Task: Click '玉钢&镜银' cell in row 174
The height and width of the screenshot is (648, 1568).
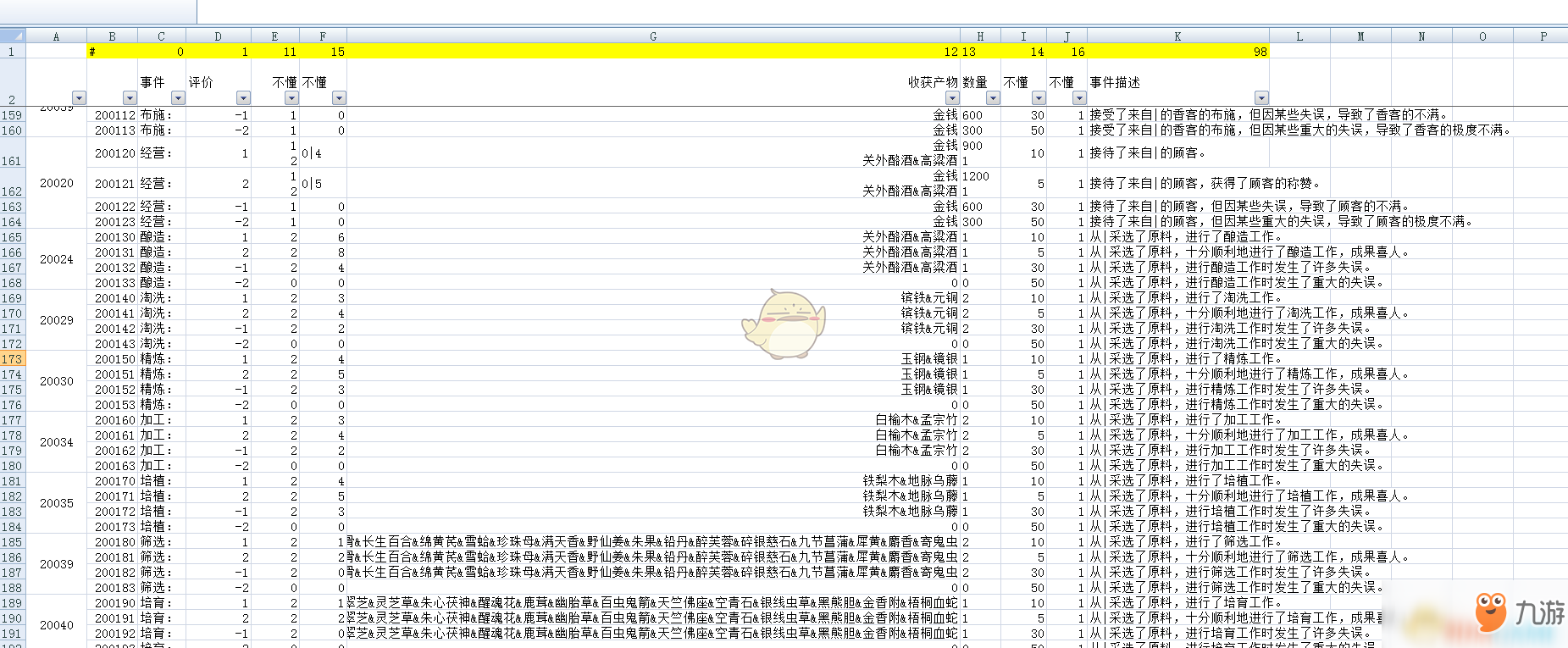Action: [653, 374]
